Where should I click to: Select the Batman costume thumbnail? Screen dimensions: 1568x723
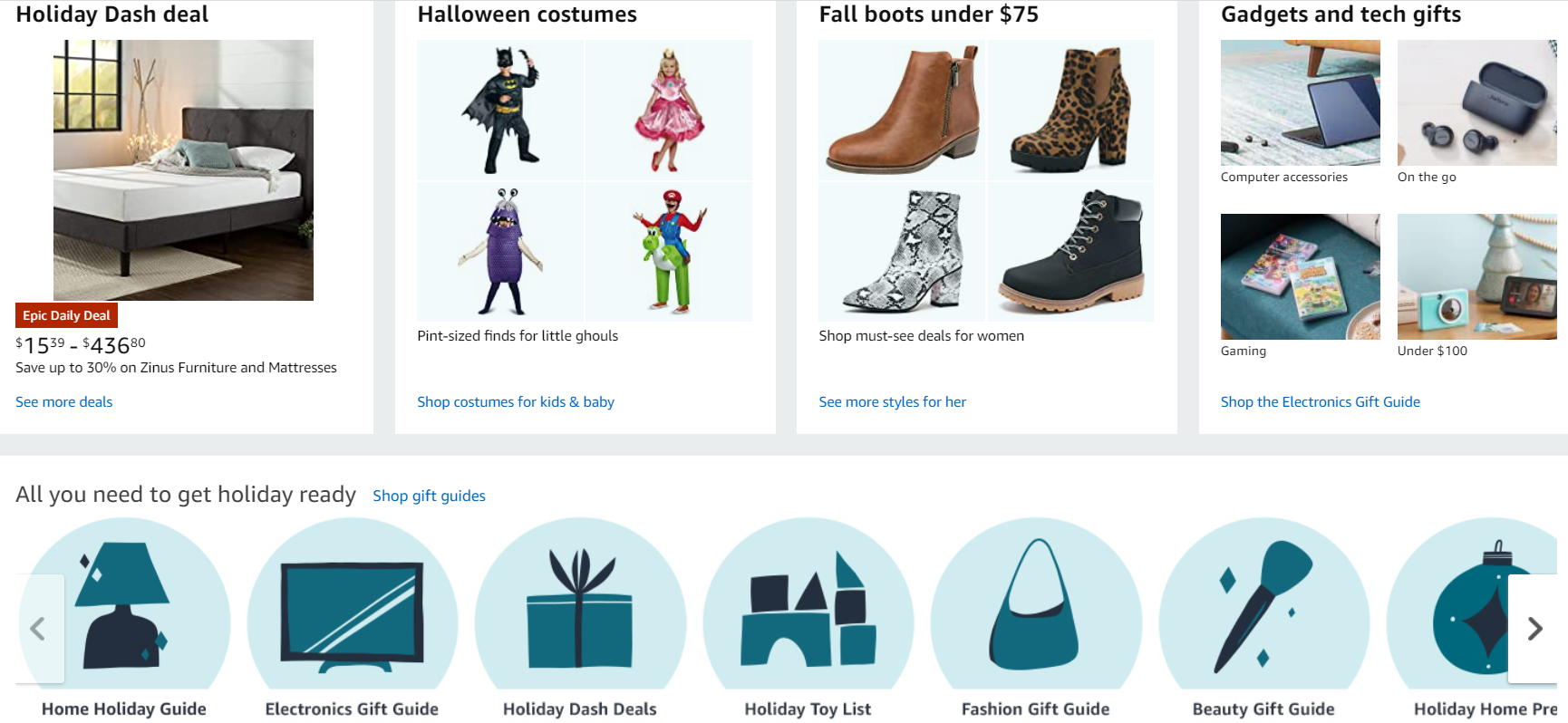click(501, 110)
